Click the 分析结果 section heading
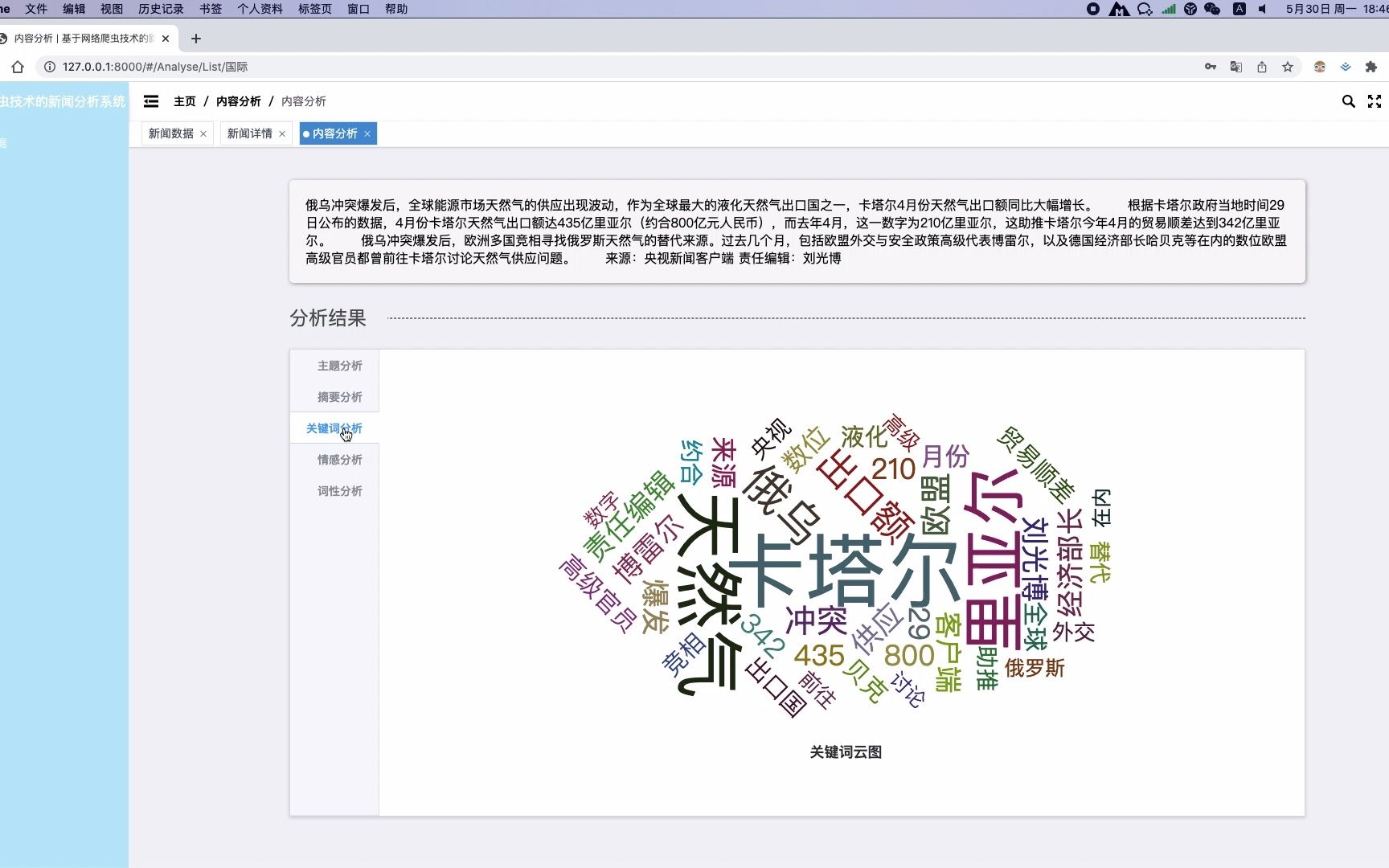 [x=328, y=318]
